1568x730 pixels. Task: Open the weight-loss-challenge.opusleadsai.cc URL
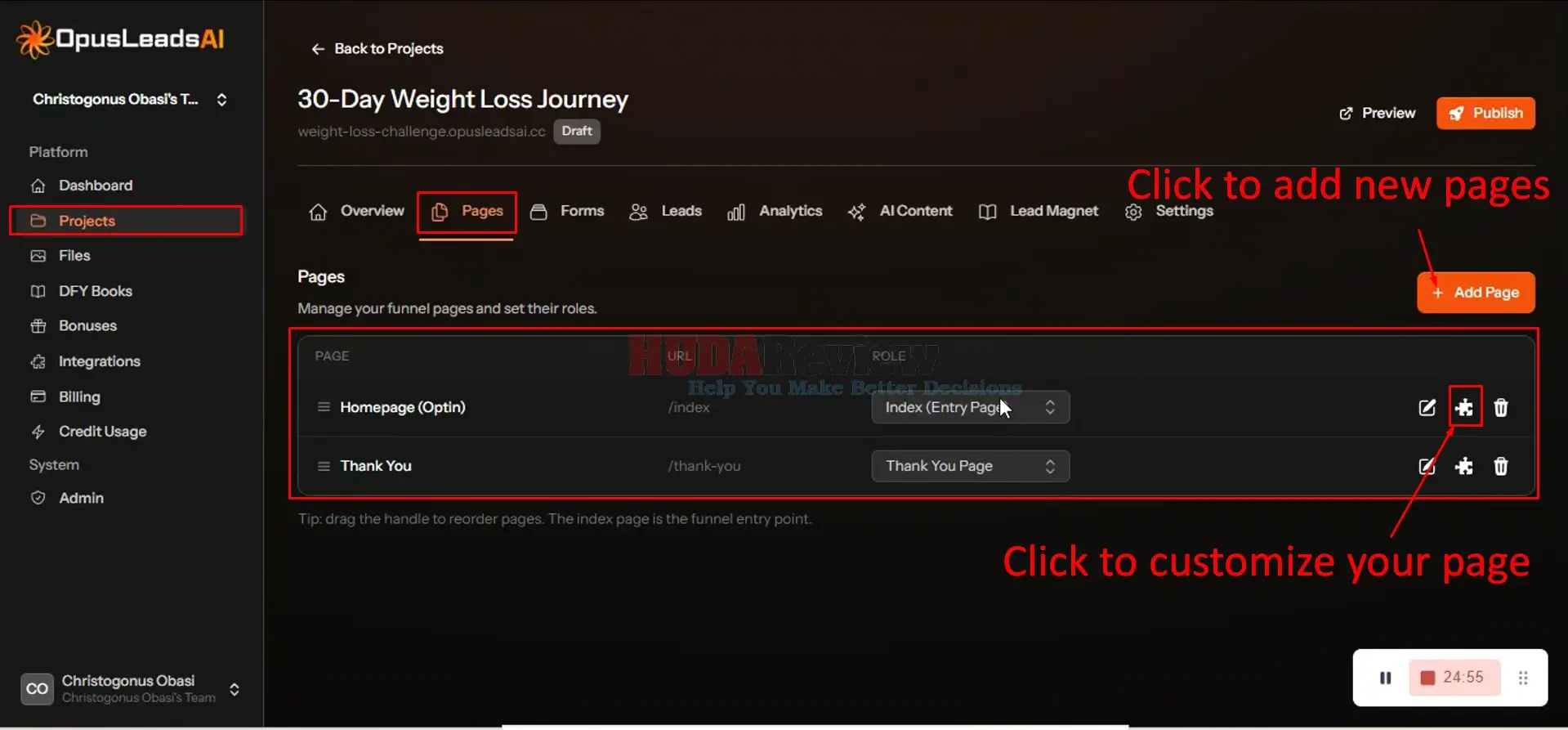coord(422,132)
